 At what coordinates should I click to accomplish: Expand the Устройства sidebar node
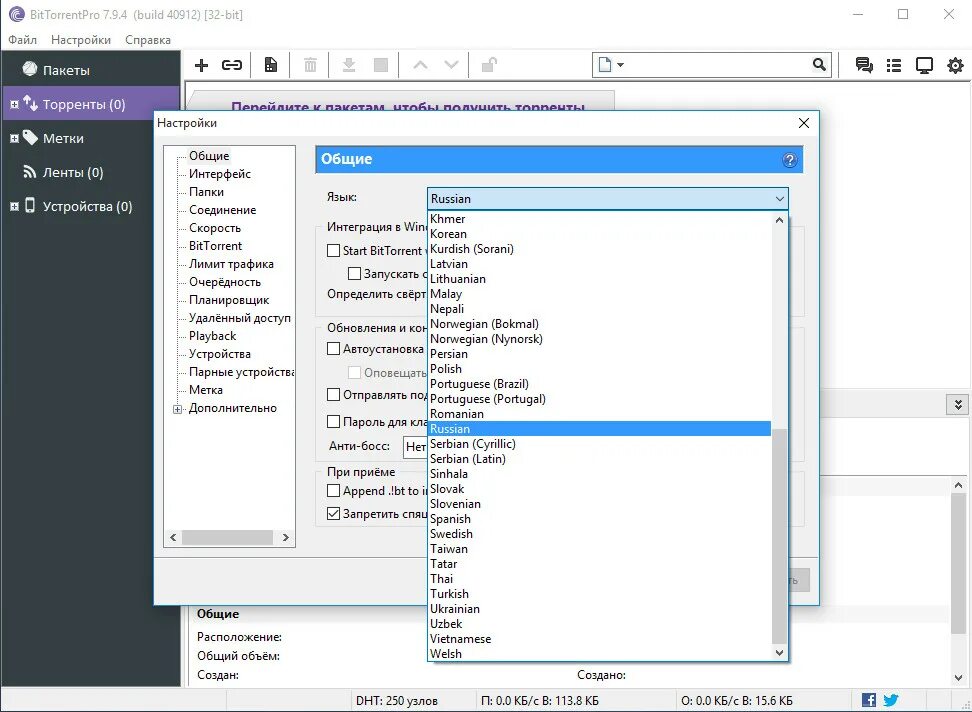(x=14, y=207)
